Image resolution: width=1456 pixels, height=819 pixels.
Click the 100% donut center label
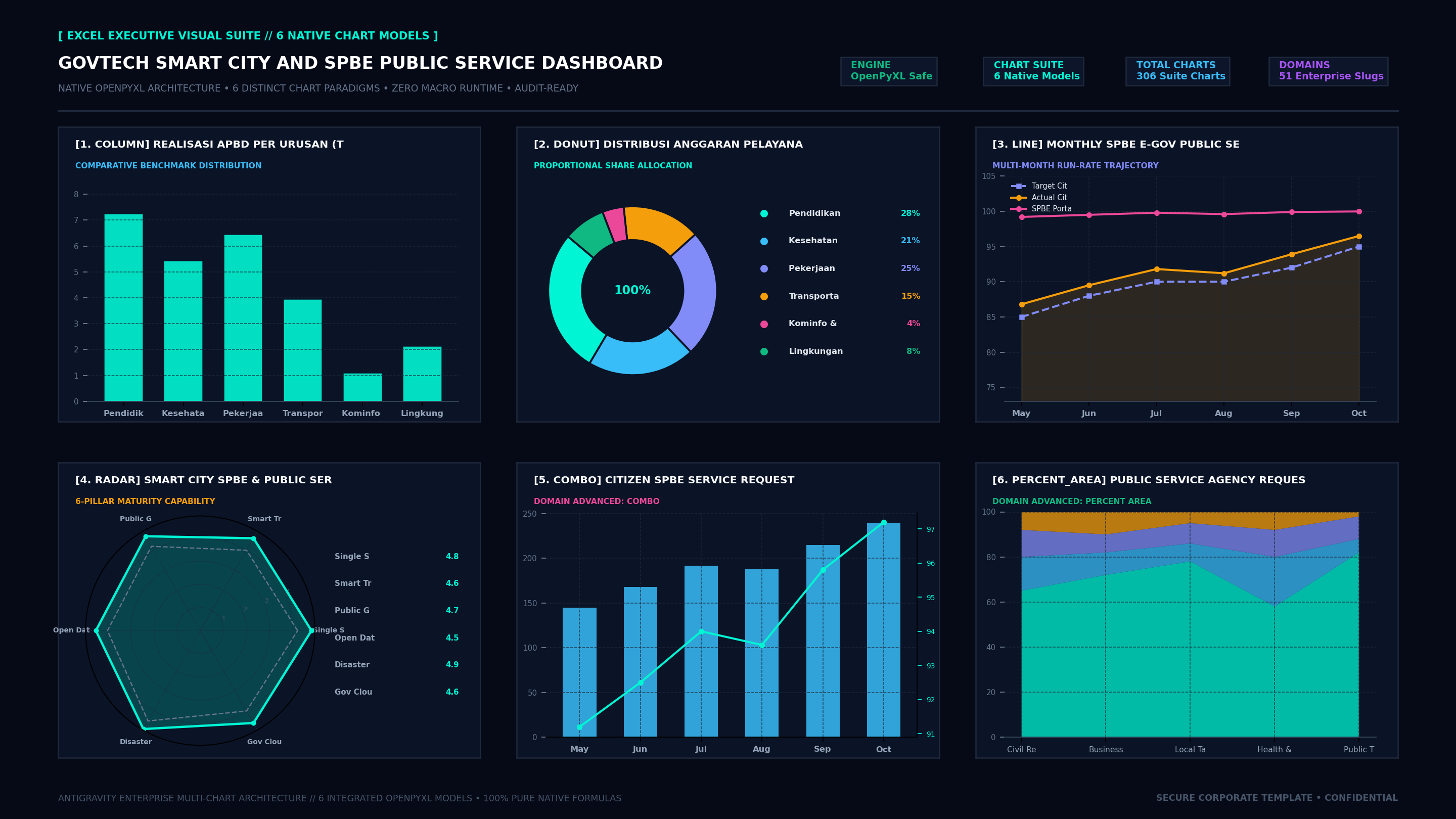632,291
